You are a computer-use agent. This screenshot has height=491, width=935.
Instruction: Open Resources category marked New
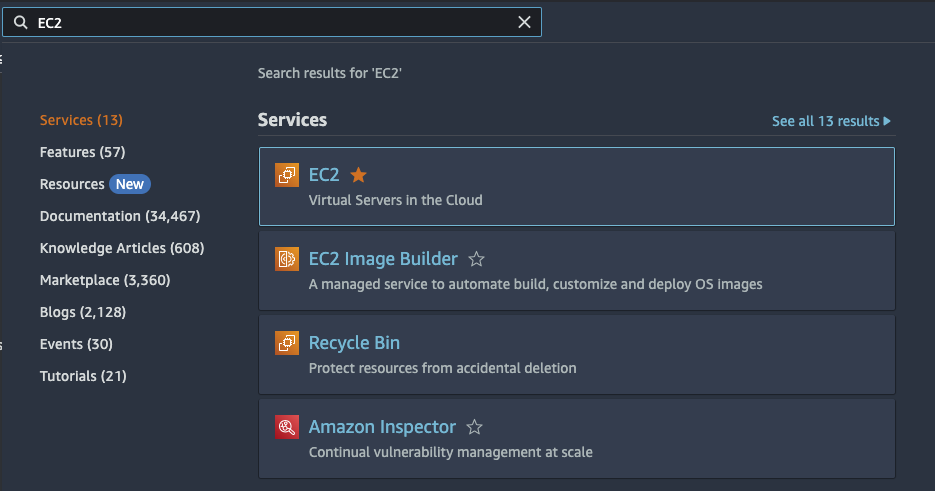coord(72,184)
